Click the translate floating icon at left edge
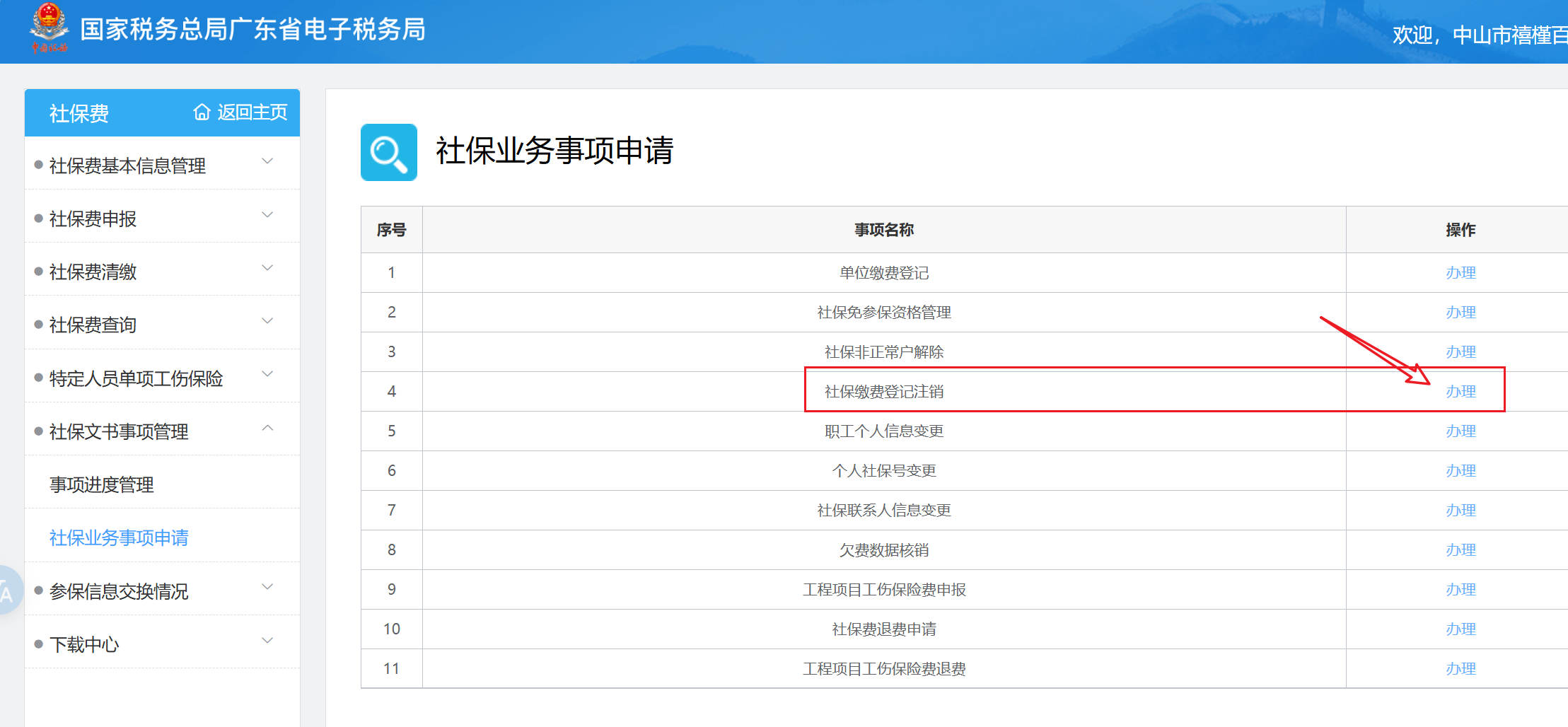The image size is (1568, 727). (7, 591)
